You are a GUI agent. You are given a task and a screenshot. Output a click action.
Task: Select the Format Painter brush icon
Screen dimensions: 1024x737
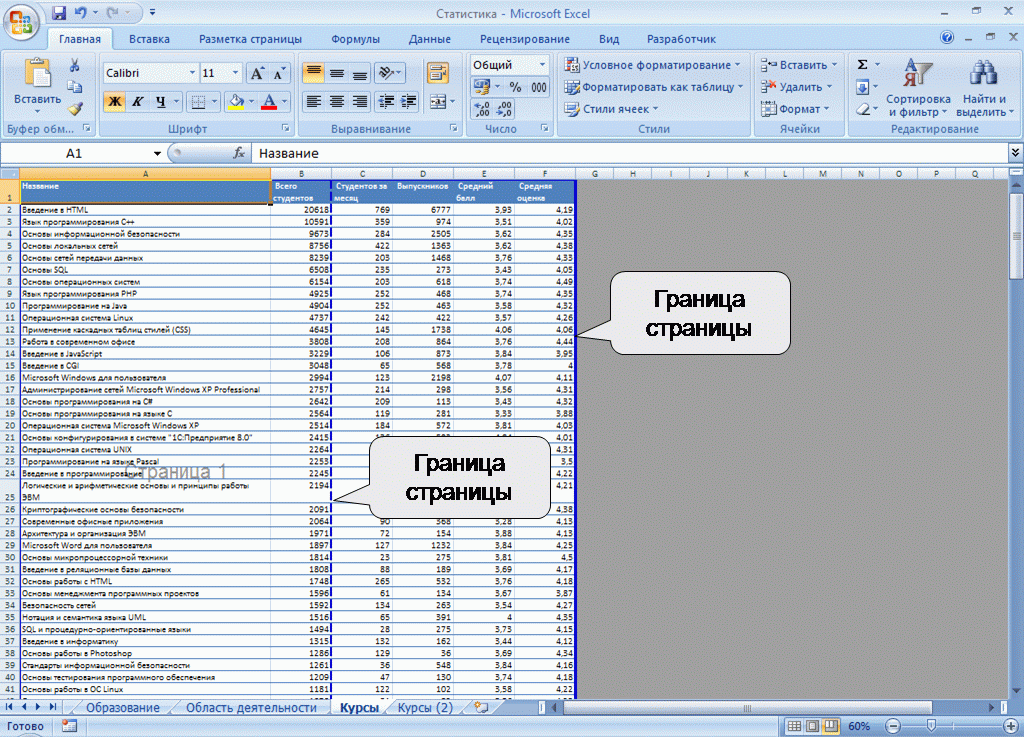click(x=75, y=108)
